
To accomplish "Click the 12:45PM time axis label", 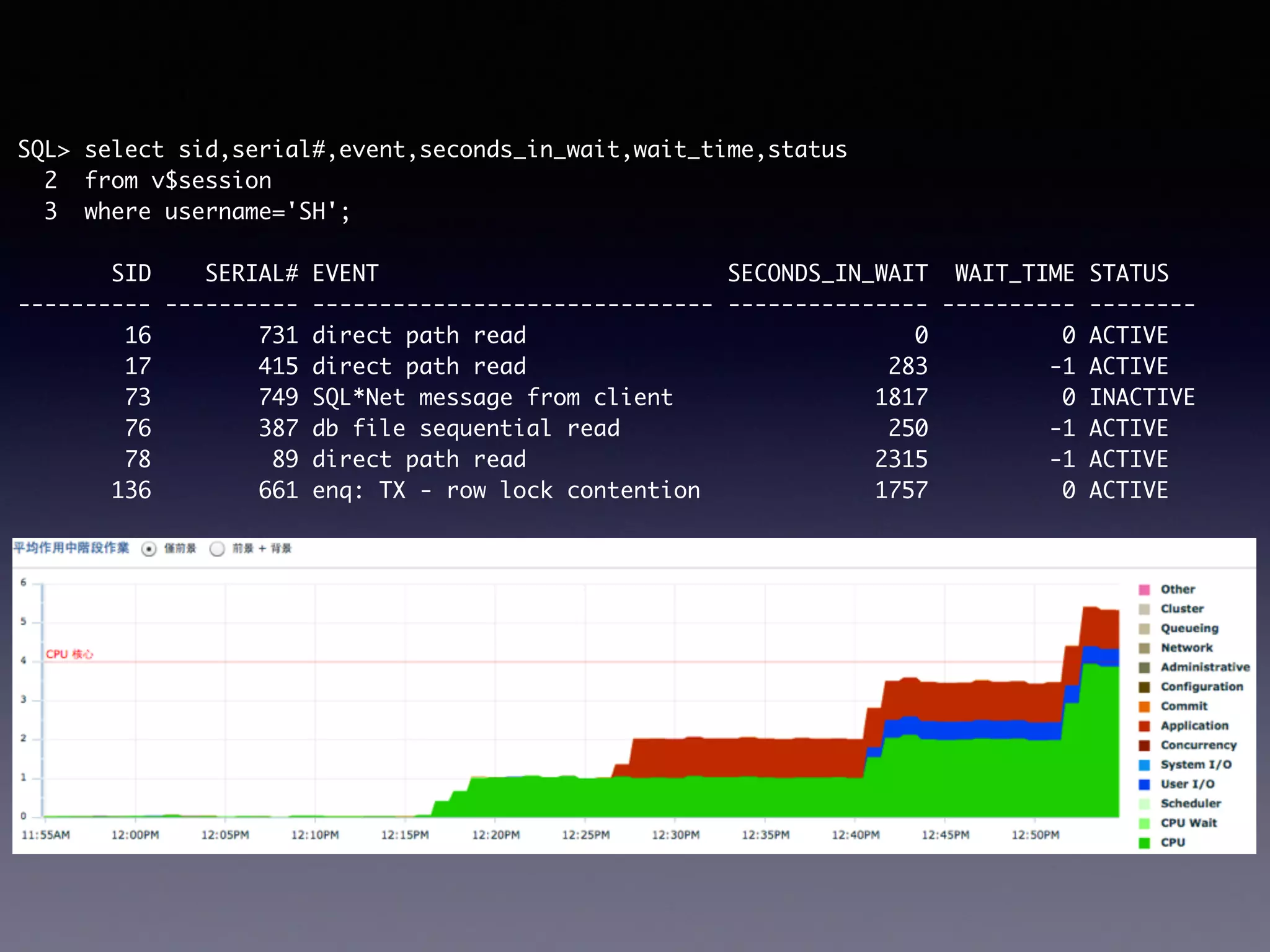I will point(945,835).
